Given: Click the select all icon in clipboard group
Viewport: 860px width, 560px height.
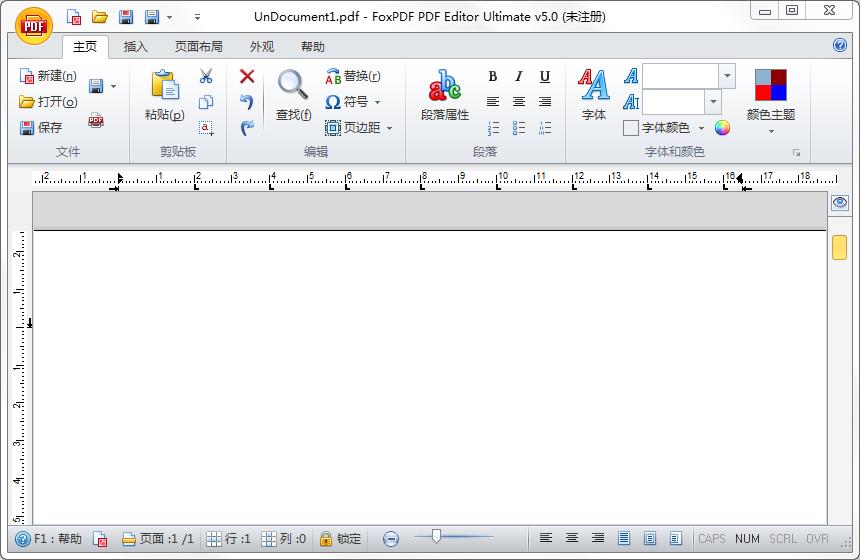Looking at the screenshot, I should click(x=206, y=128).
